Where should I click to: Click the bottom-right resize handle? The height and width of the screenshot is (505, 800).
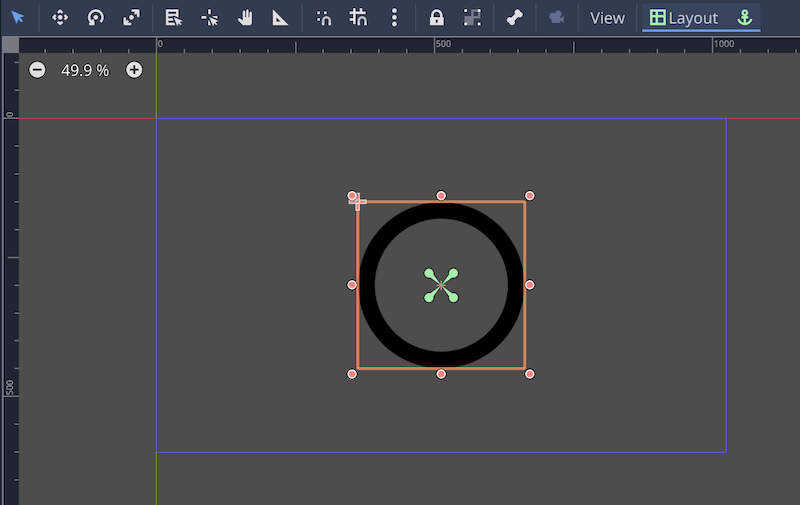[530, 374]
